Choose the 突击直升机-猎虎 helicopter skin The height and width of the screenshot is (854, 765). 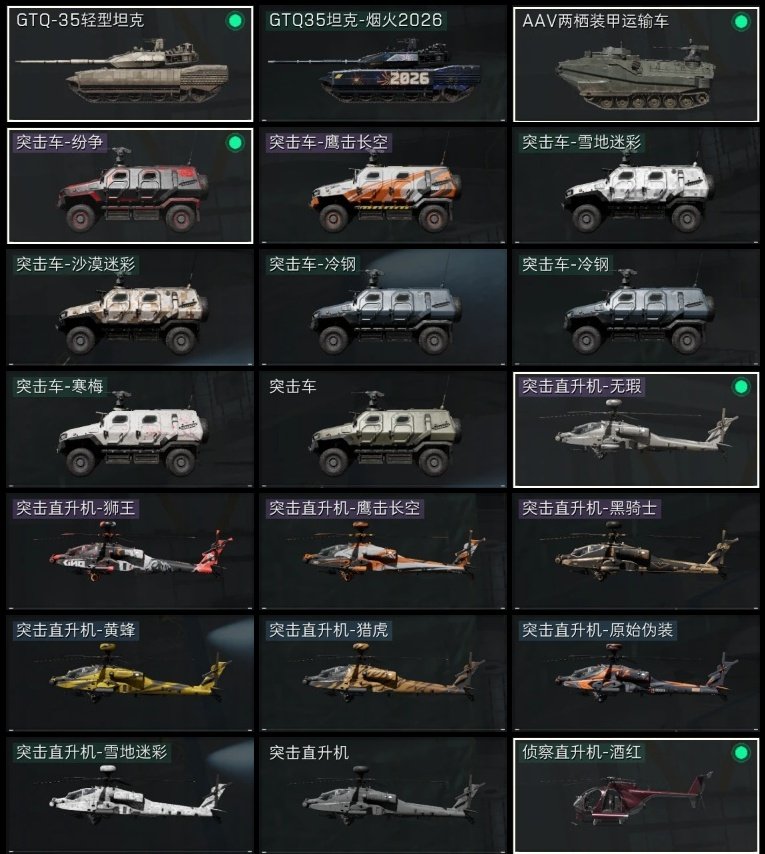click(383, 674)
